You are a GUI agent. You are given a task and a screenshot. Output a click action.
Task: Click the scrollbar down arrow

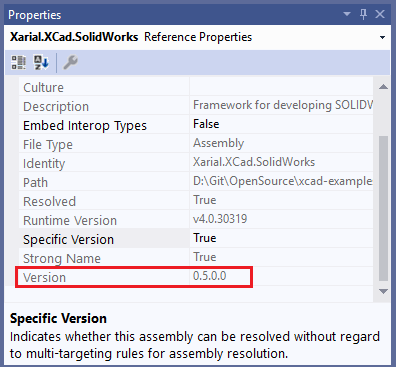[x=383, y=292]
